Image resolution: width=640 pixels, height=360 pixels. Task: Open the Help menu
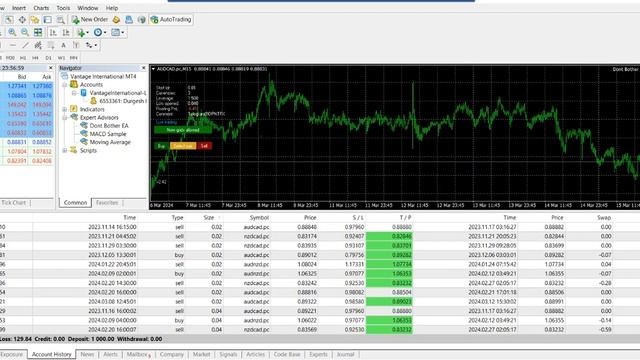pyautogui.click(x=111, y=8)
